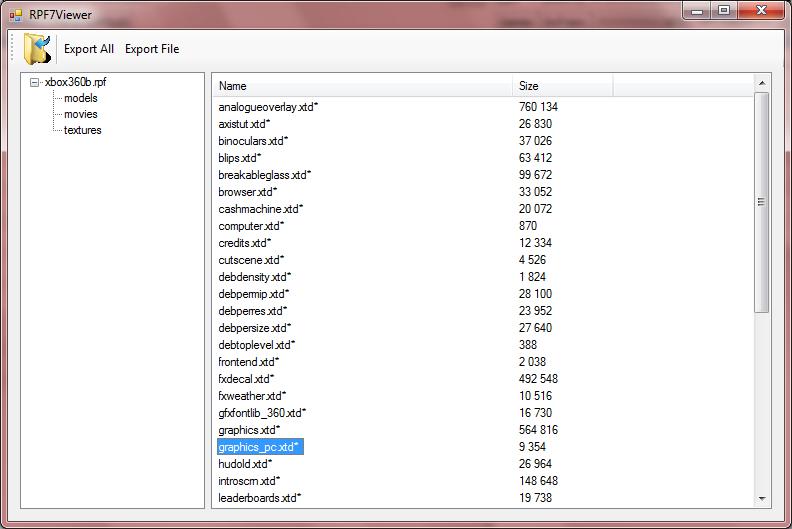Select debperres.xtd file
The width and height of the screenshot is (792, 529).
(x=253, y=311)
